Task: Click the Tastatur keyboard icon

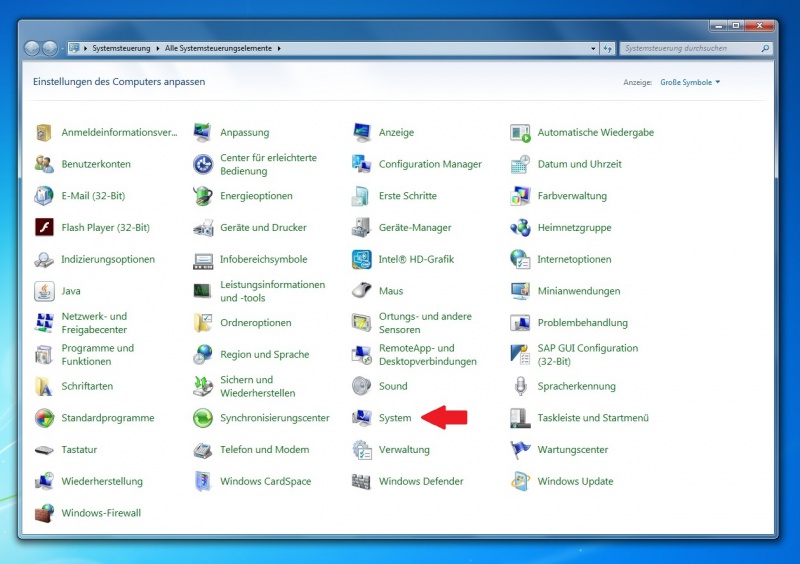Action: tap(44, 450)
